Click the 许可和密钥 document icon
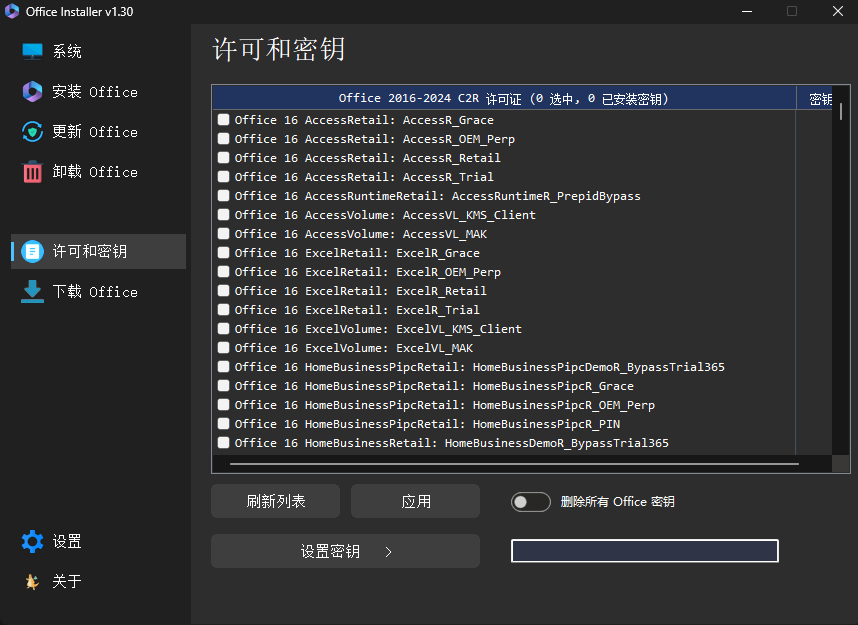The width and height of the screenshot is (858, 625). [33, 251]
